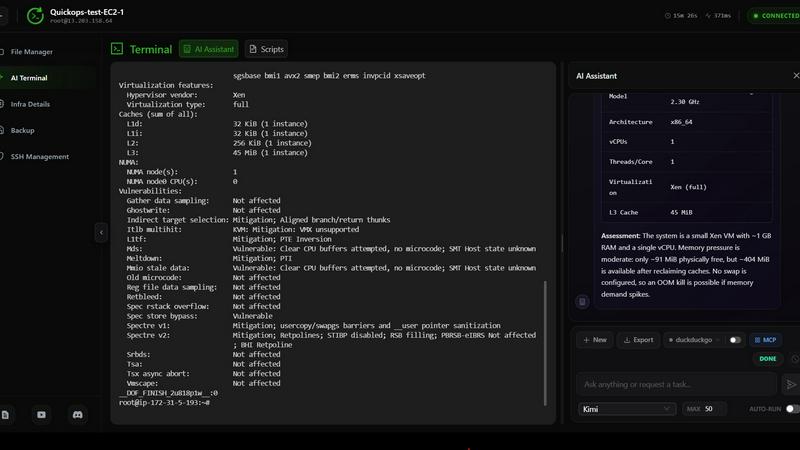Click the terminal prompt root@ip-172-31-5-193
The image size is (800, 450).
coord(164,403)
